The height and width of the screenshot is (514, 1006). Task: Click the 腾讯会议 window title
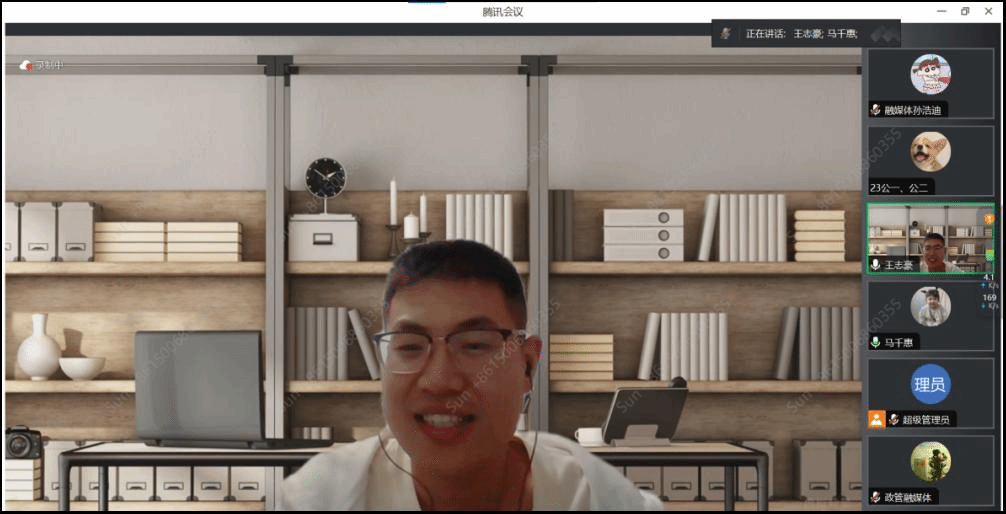[x=503, y=12]
